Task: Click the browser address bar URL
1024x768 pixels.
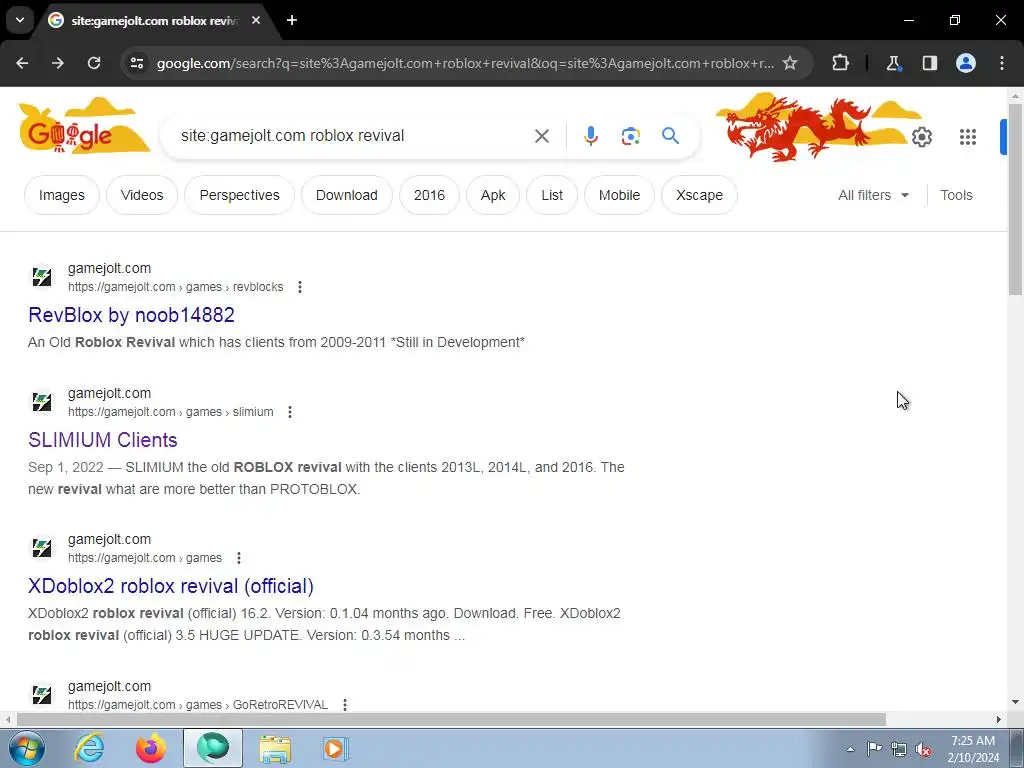Action: pos(465,63)
